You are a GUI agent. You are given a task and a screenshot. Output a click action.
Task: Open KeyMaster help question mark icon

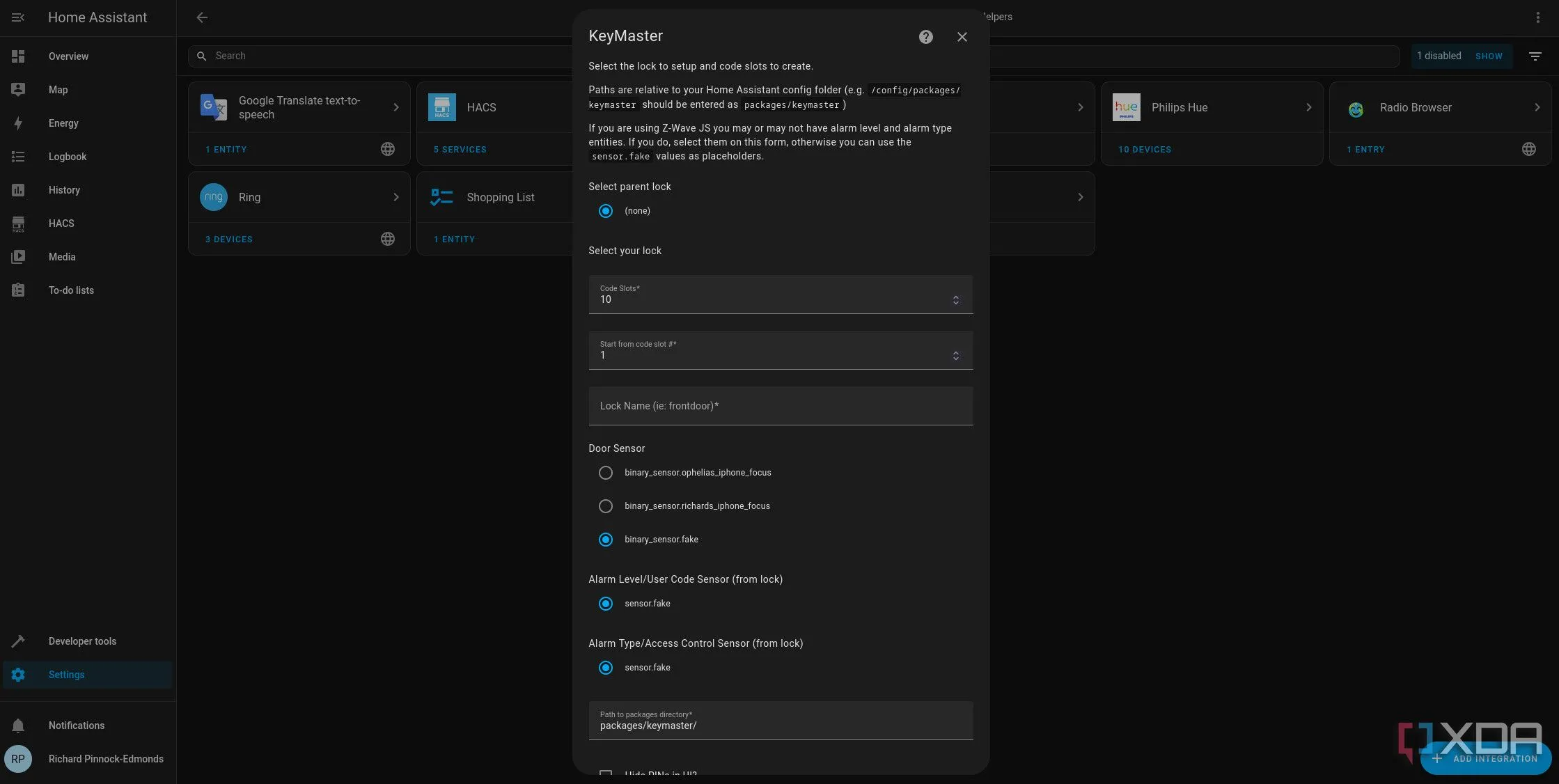coord(925,37)
